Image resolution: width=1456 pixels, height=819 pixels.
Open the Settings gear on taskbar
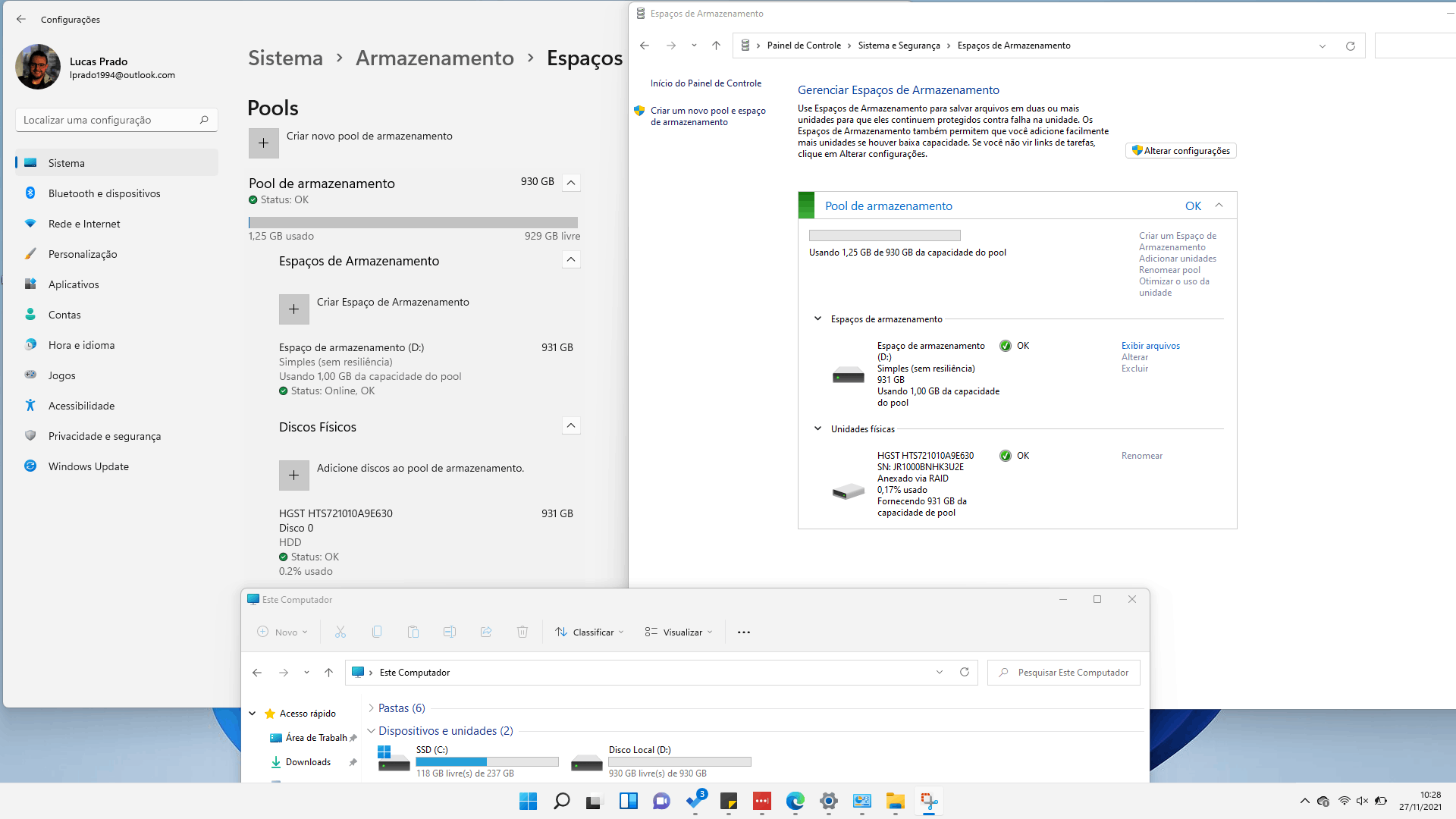[x=829, y=801]
